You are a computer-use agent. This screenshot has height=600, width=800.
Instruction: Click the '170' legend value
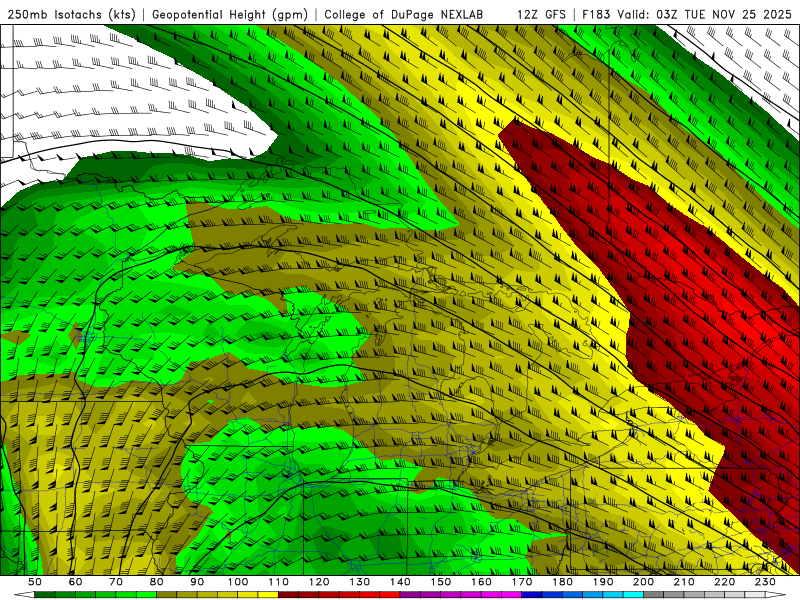click(x=522, y=582)
